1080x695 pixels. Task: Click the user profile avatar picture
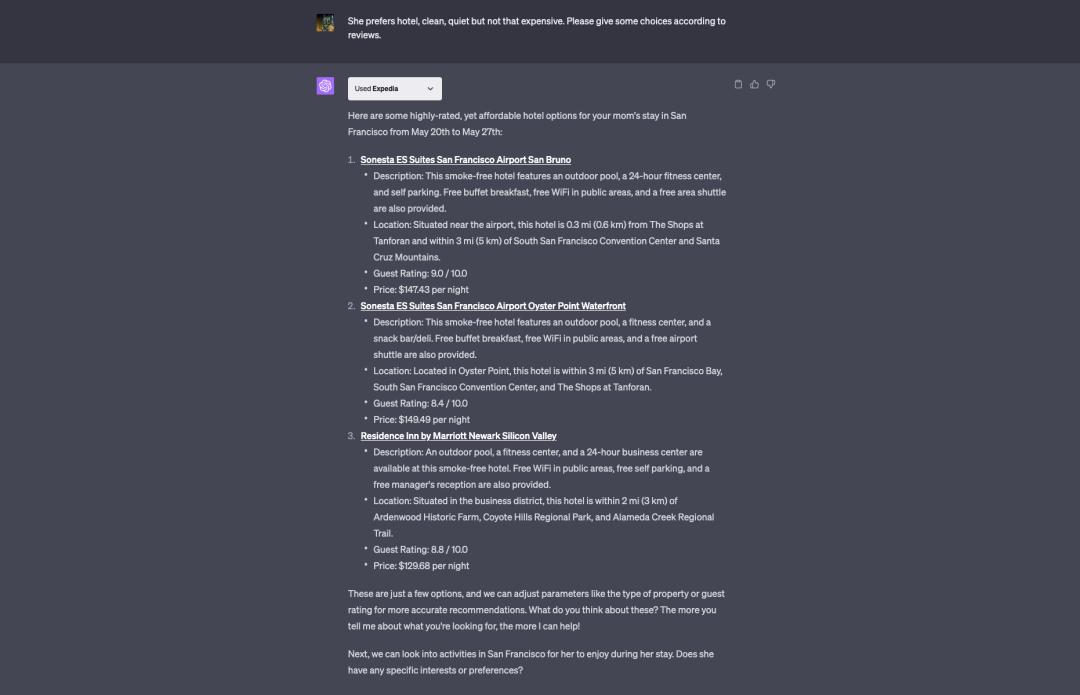click(x=325, y=23)
